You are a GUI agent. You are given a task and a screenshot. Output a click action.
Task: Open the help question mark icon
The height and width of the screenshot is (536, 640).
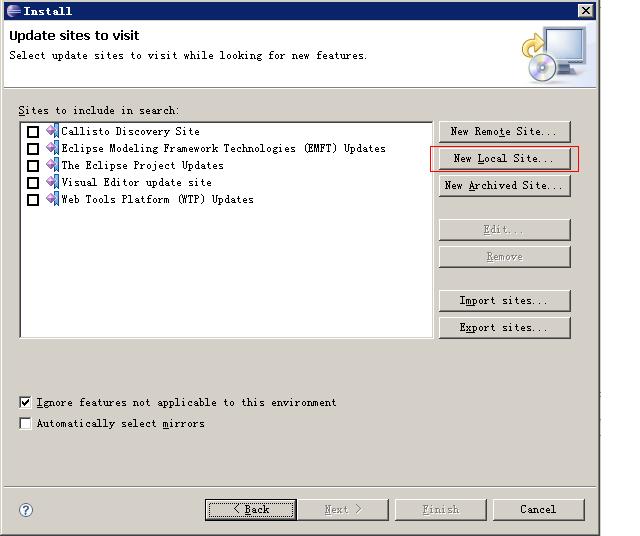(x=26, y=510)
